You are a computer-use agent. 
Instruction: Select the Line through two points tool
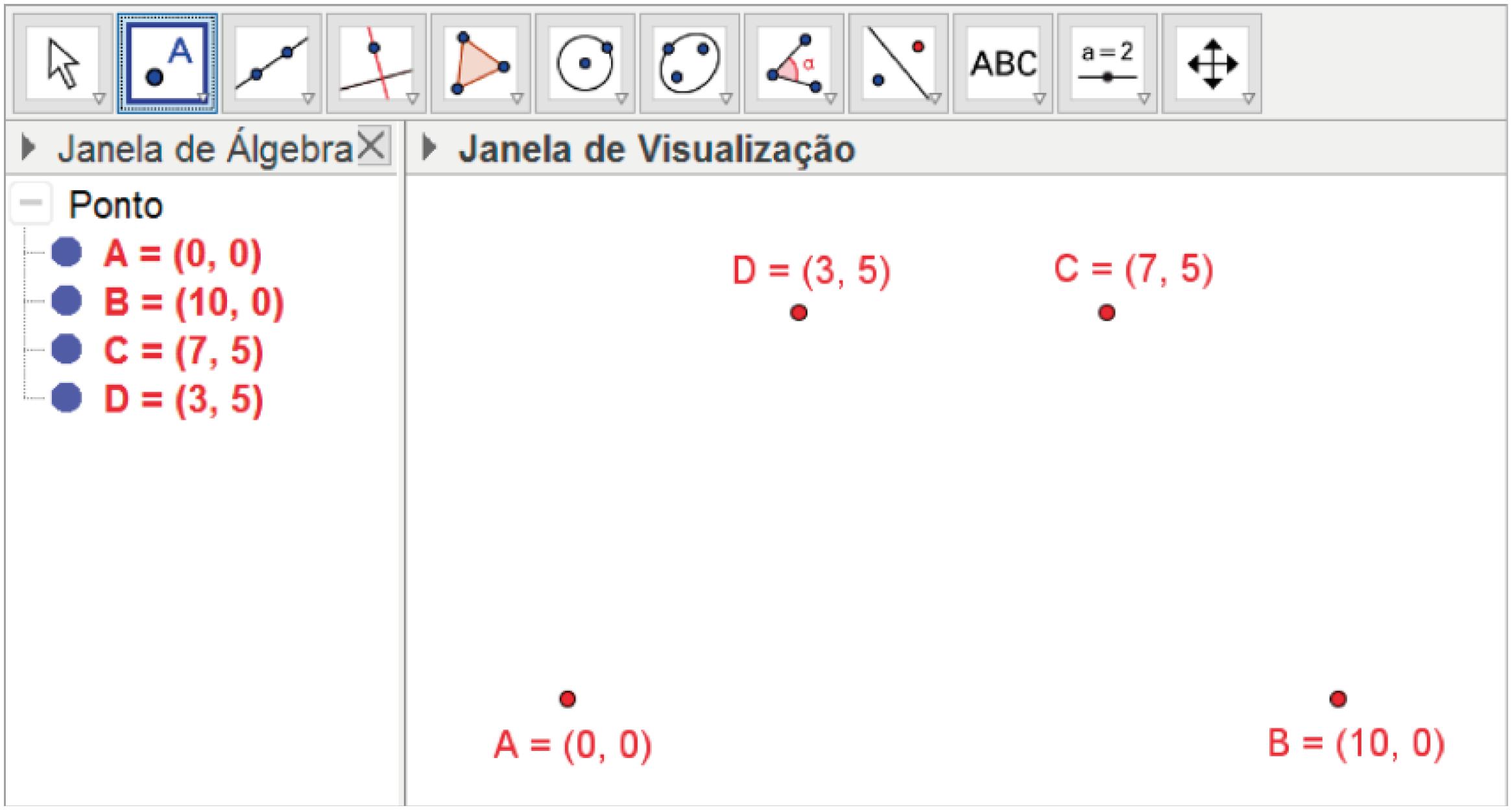tap(272, 64)
